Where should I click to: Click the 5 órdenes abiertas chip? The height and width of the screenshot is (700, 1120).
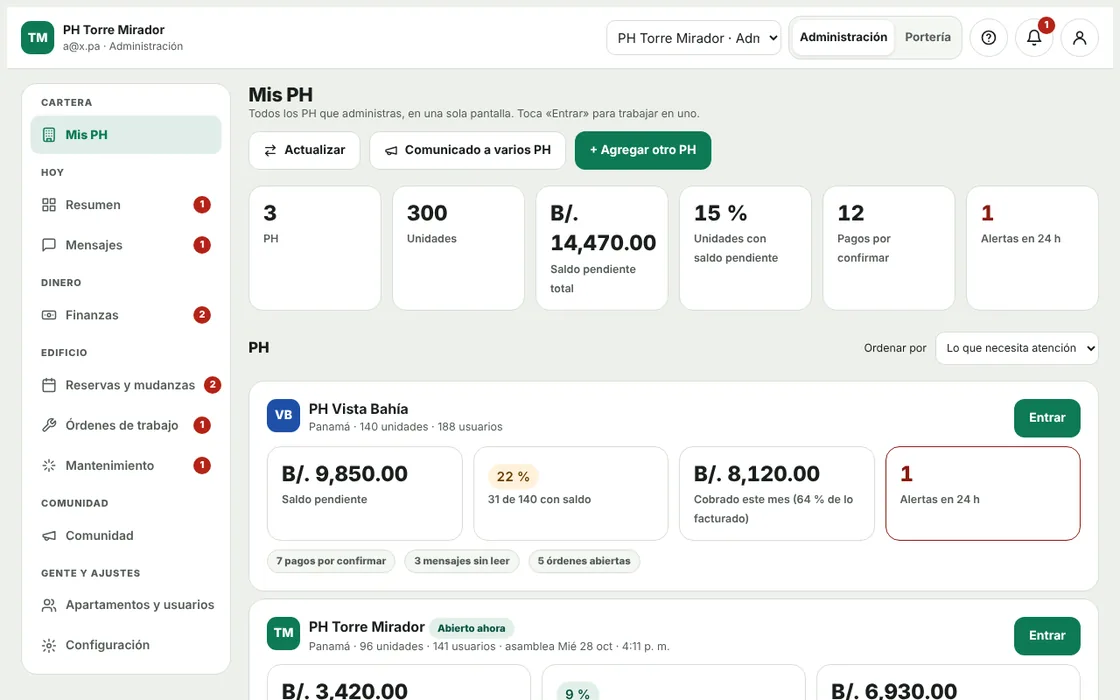[x=584, y=561]
